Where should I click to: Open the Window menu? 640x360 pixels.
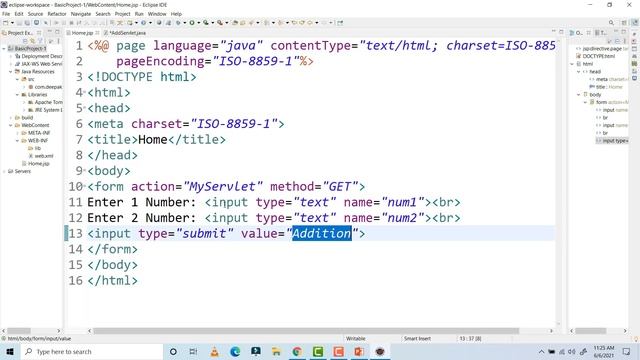157,14
